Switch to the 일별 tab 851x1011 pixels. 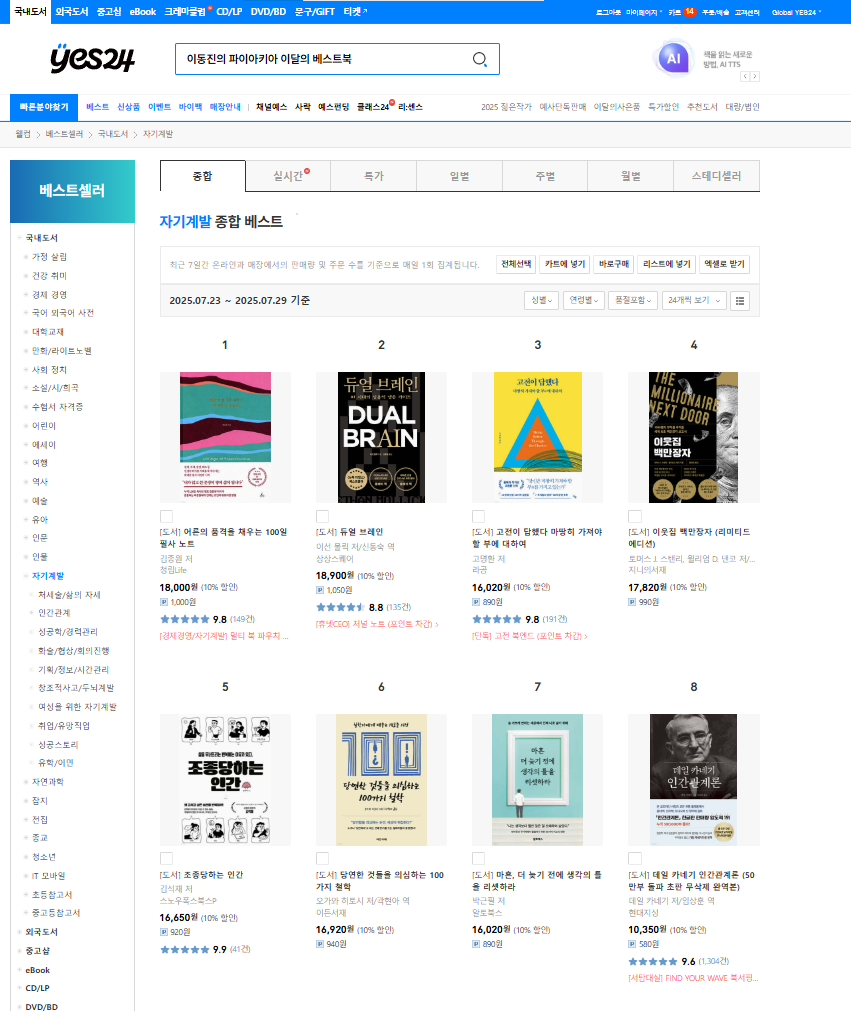[x=460, y=176]
